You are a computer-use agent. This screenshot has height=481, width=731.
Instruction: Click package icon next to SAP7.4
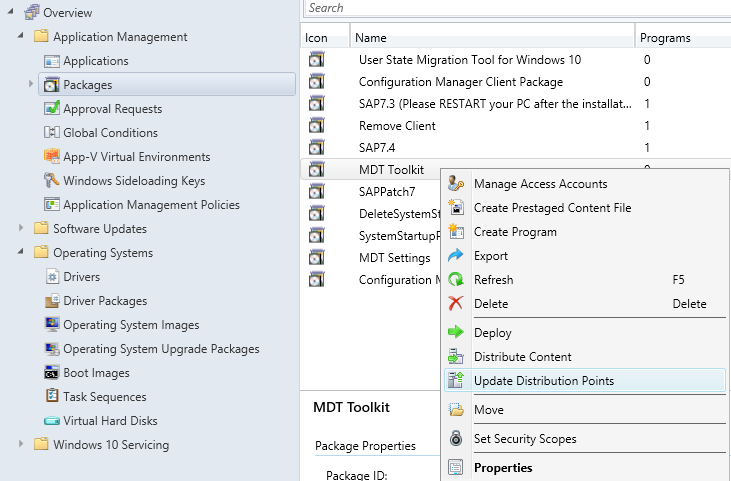point(316,148)
